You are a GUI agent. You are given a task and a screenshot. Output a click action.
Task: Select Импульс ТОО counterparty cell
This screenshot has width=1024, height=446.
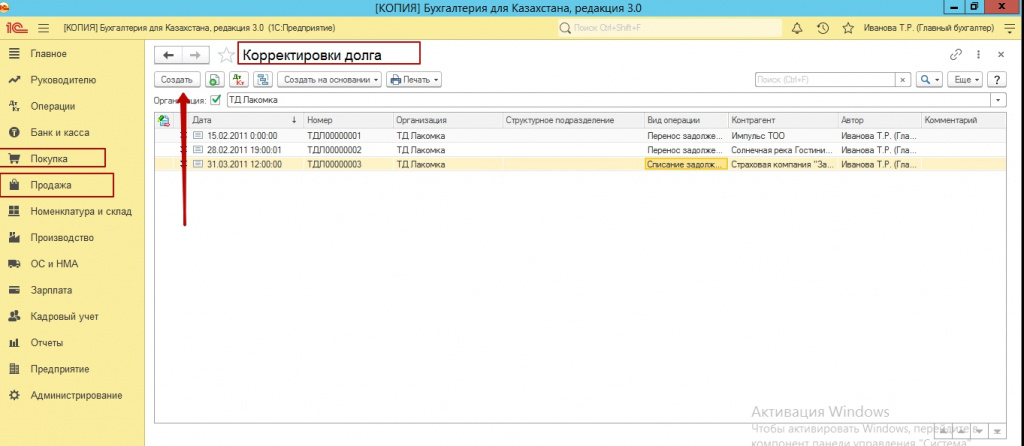783,136
